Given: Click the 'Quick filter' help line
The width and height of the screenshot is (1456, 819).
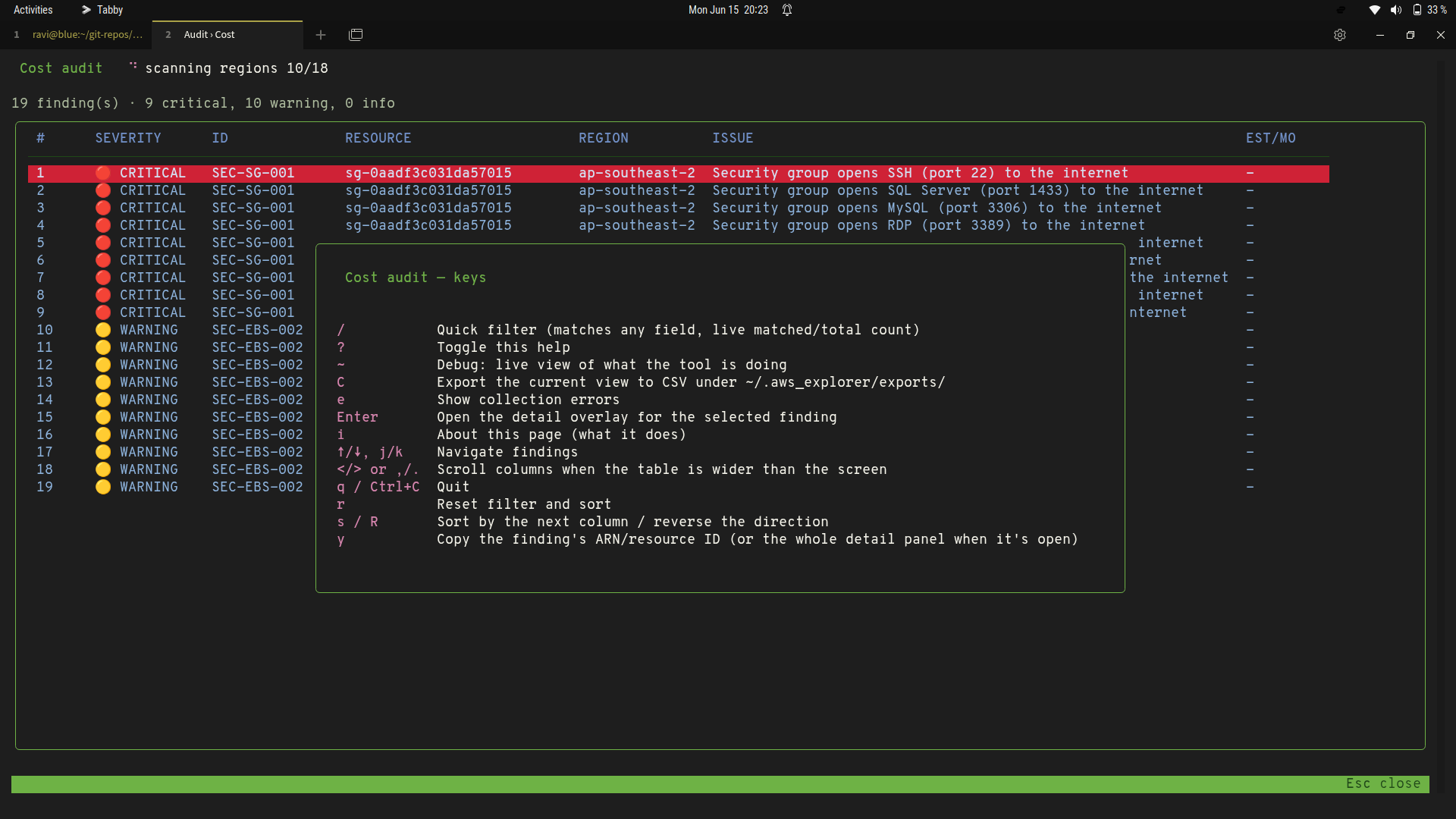Looking at the screenshot, I should (x=678, y=330).
